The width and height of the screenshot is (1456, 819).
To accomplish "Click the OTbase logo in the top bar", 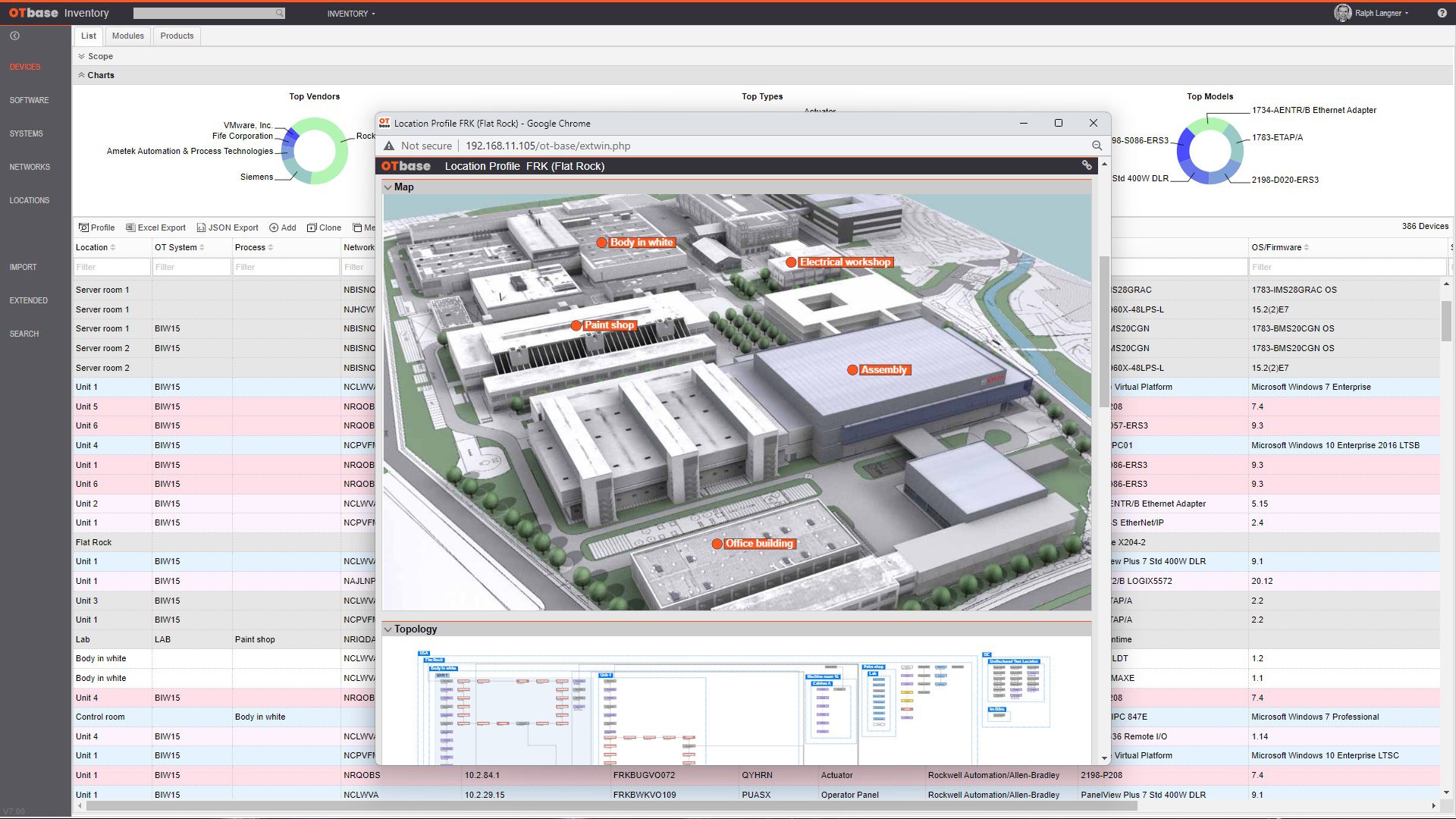I will (x=33, y=13).
